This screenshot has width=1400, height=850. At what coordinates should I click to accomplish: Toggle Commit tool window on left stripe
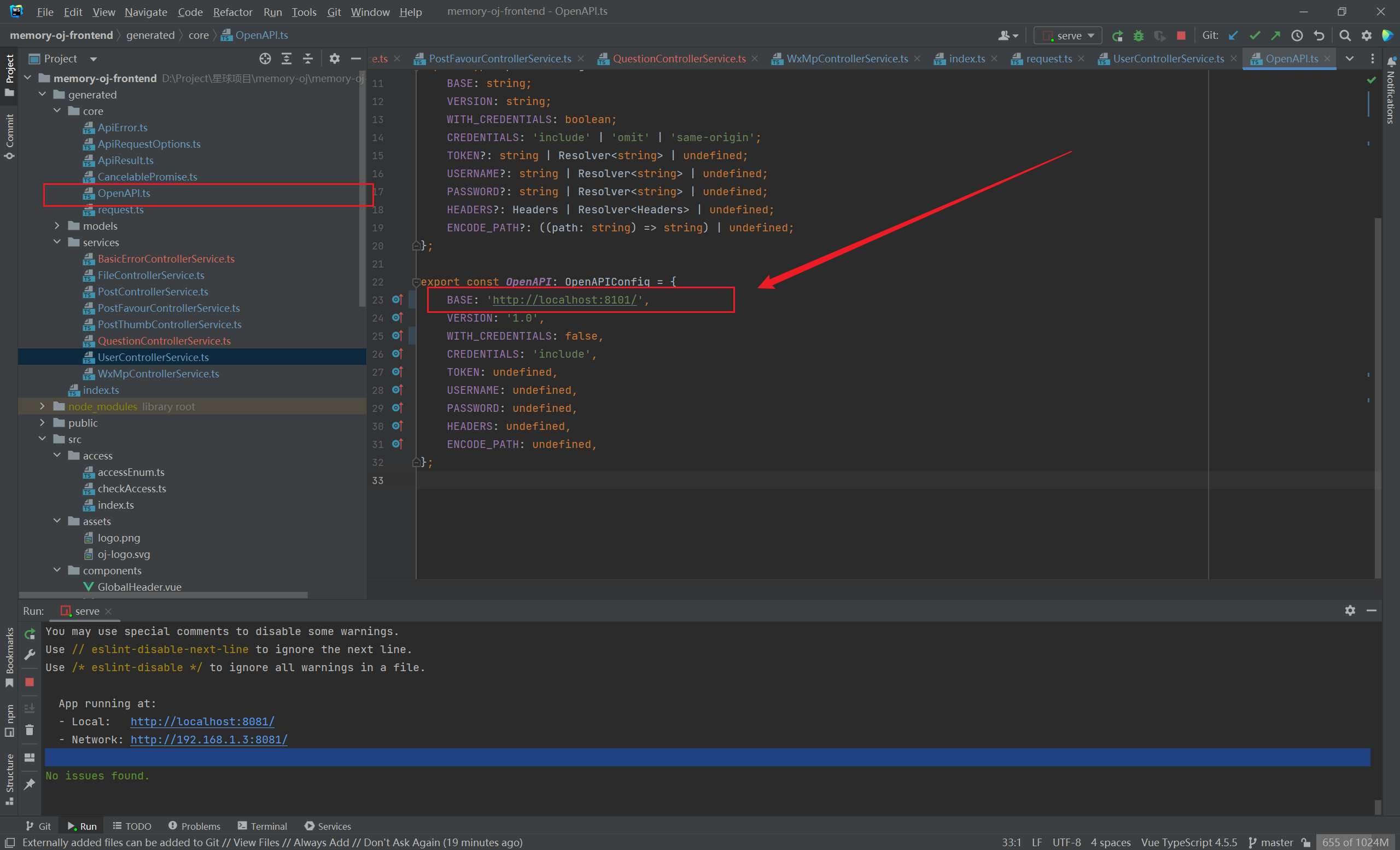(9, 136)
